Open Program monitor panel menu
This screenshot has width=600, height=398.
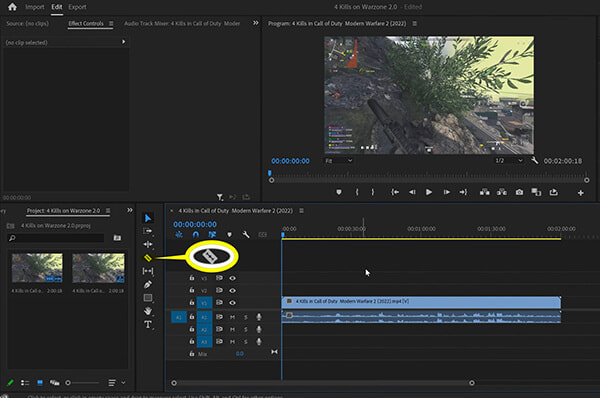[414, 23]
